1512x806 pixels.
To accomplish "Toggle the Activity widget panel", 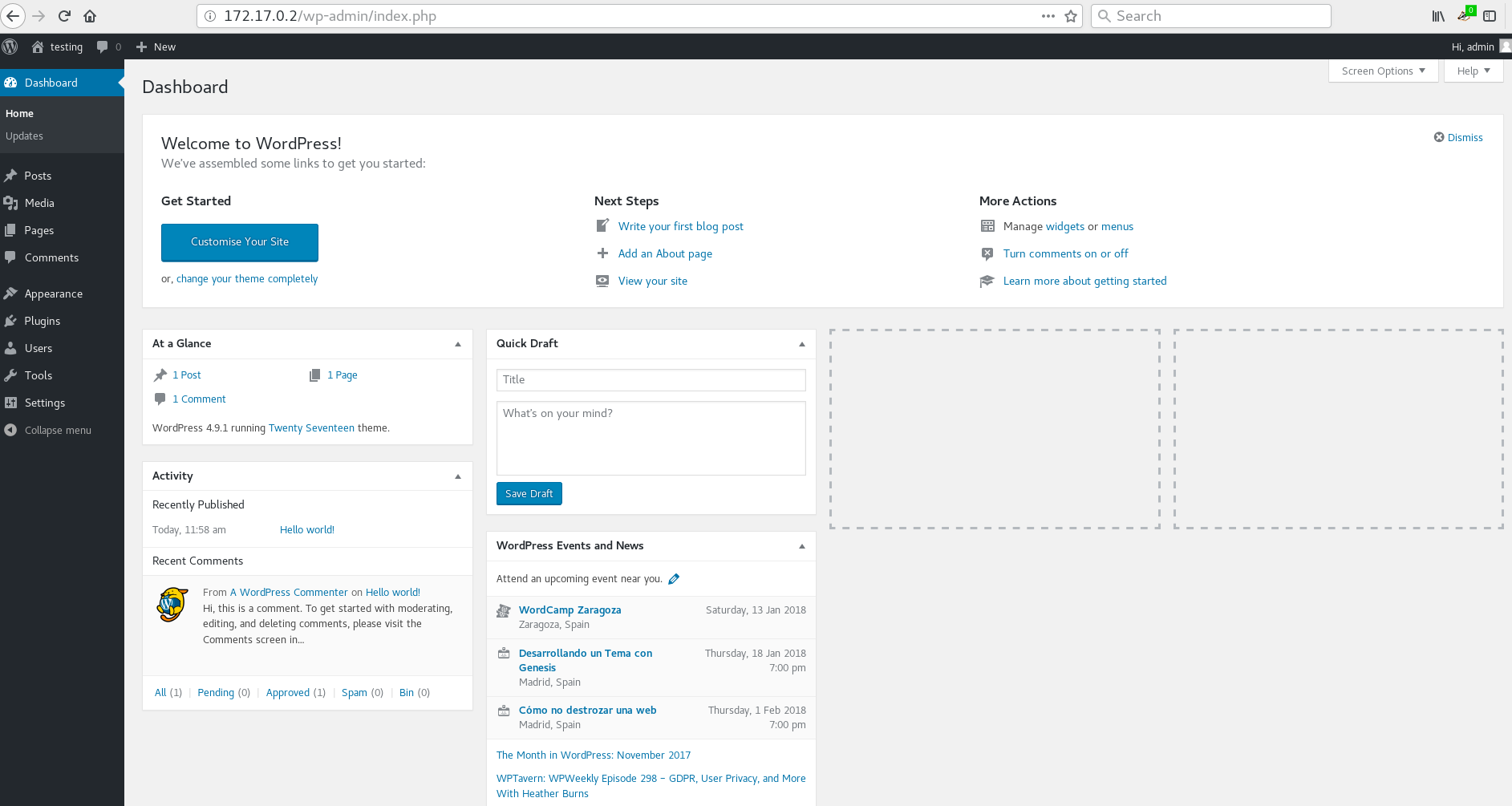I will [458, 476].
